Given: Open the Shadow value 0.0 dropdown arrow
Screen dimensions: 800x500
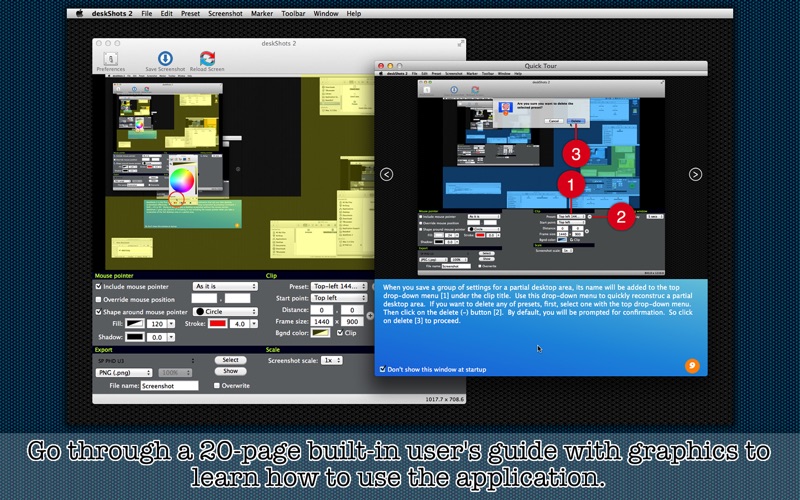Looking at the screenshot, I should 171,337.
